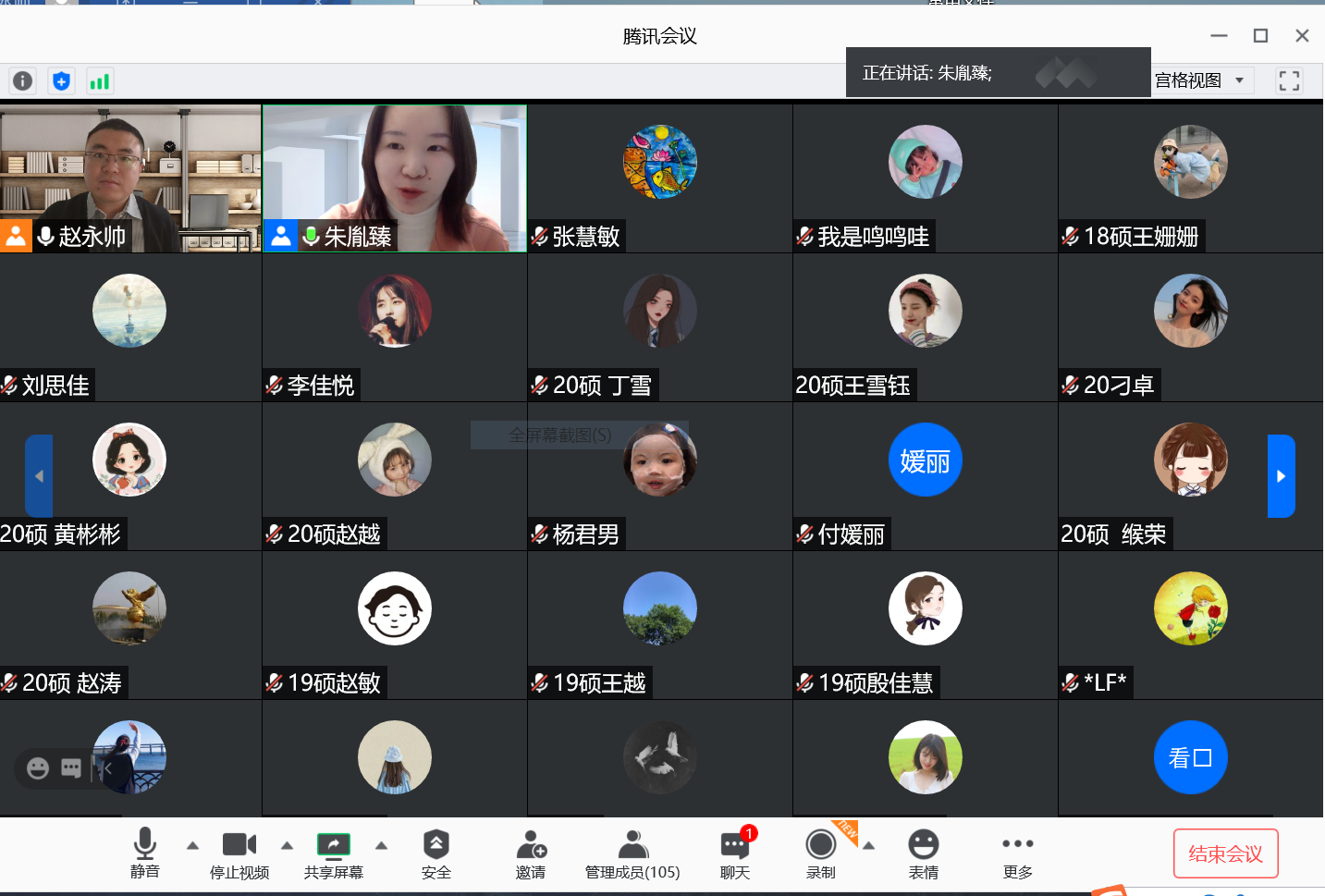Start screen sharing via 共享屏幕

[x=334, y=853]
